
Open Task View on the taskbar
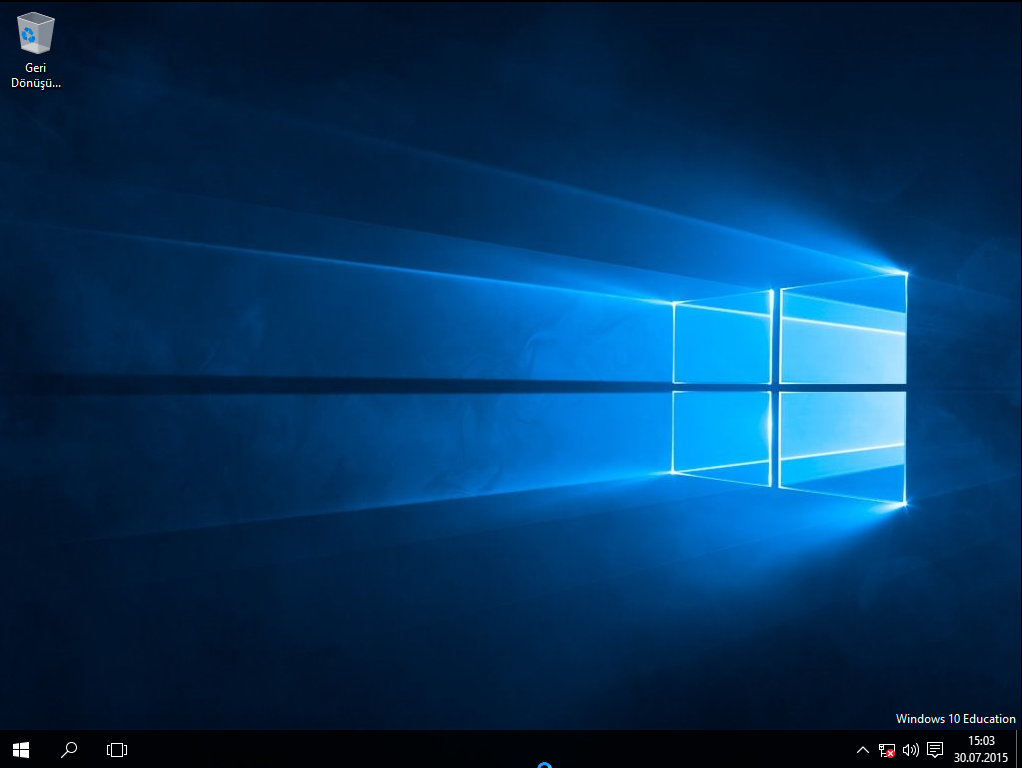pyautogui.click(x=117, y=750)
